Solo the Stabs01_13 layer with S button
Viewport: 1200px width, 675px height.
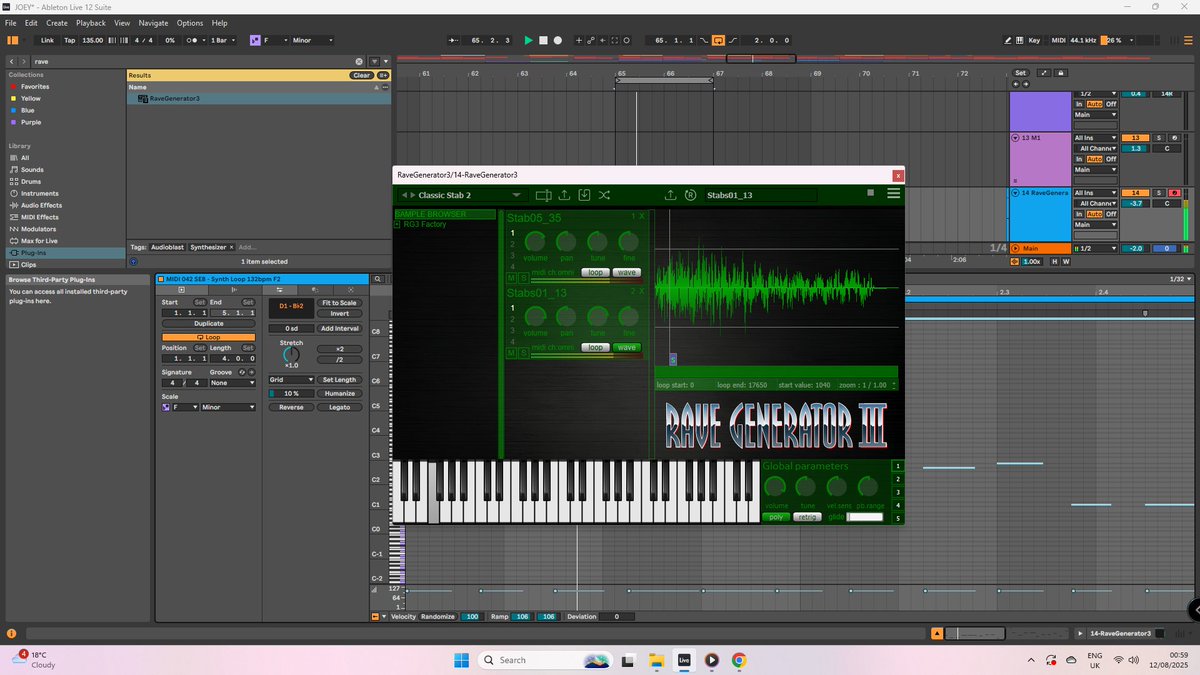522,353
